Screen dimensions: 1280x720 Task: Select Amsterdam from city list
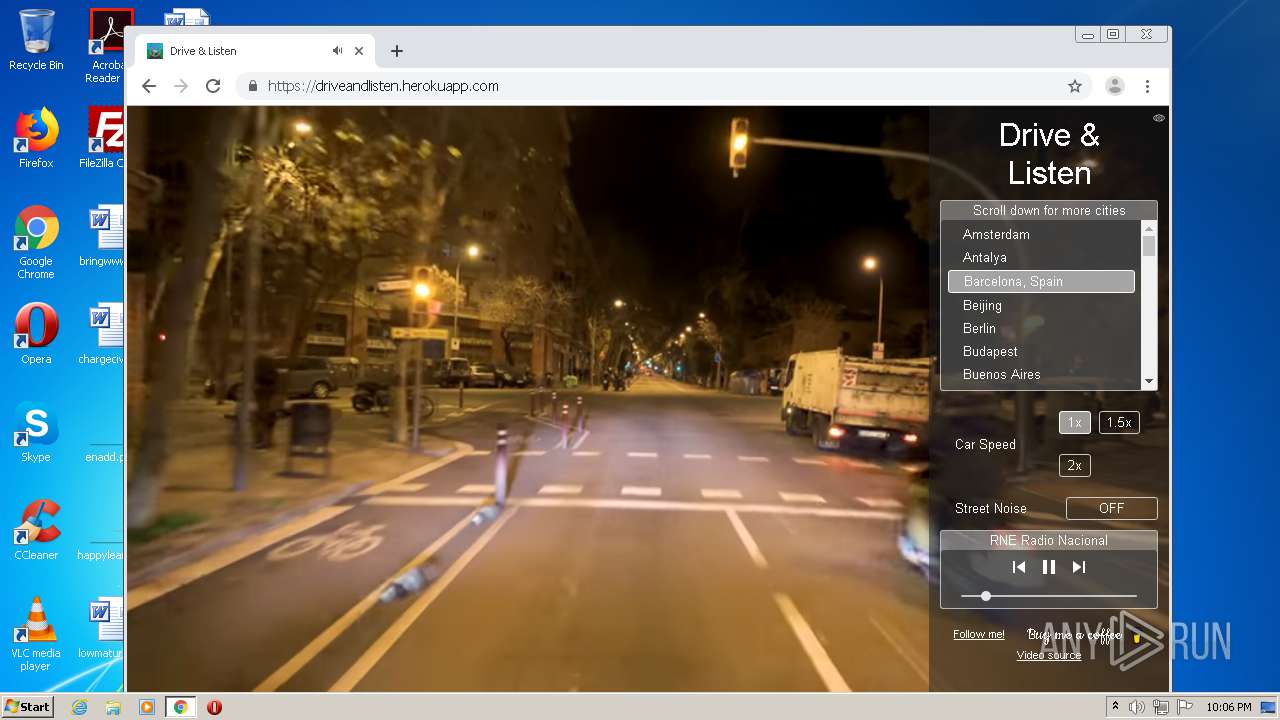1041,234
